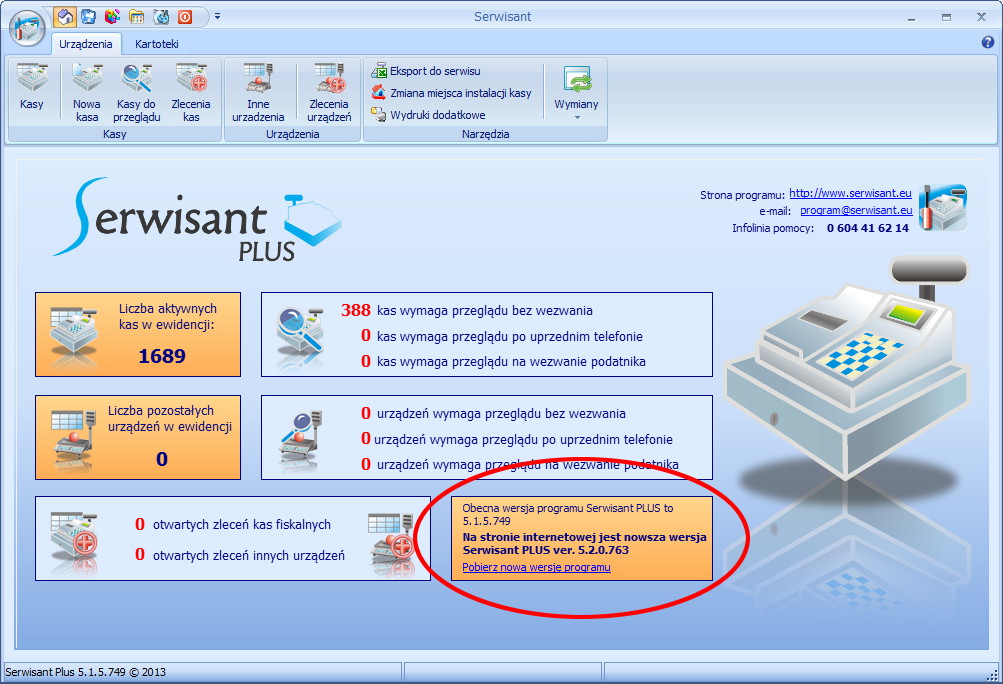Click kas wymaga przeglądu na wezwanie podatnika row
This screenshot has width=1003, height=684.
coord(503,362)
